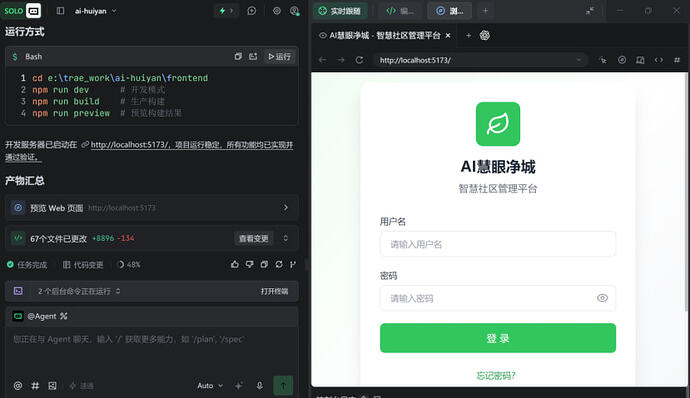Click the 忘记密码? link
The height and width of the screenshot is (398, 690).
point(496,375)
